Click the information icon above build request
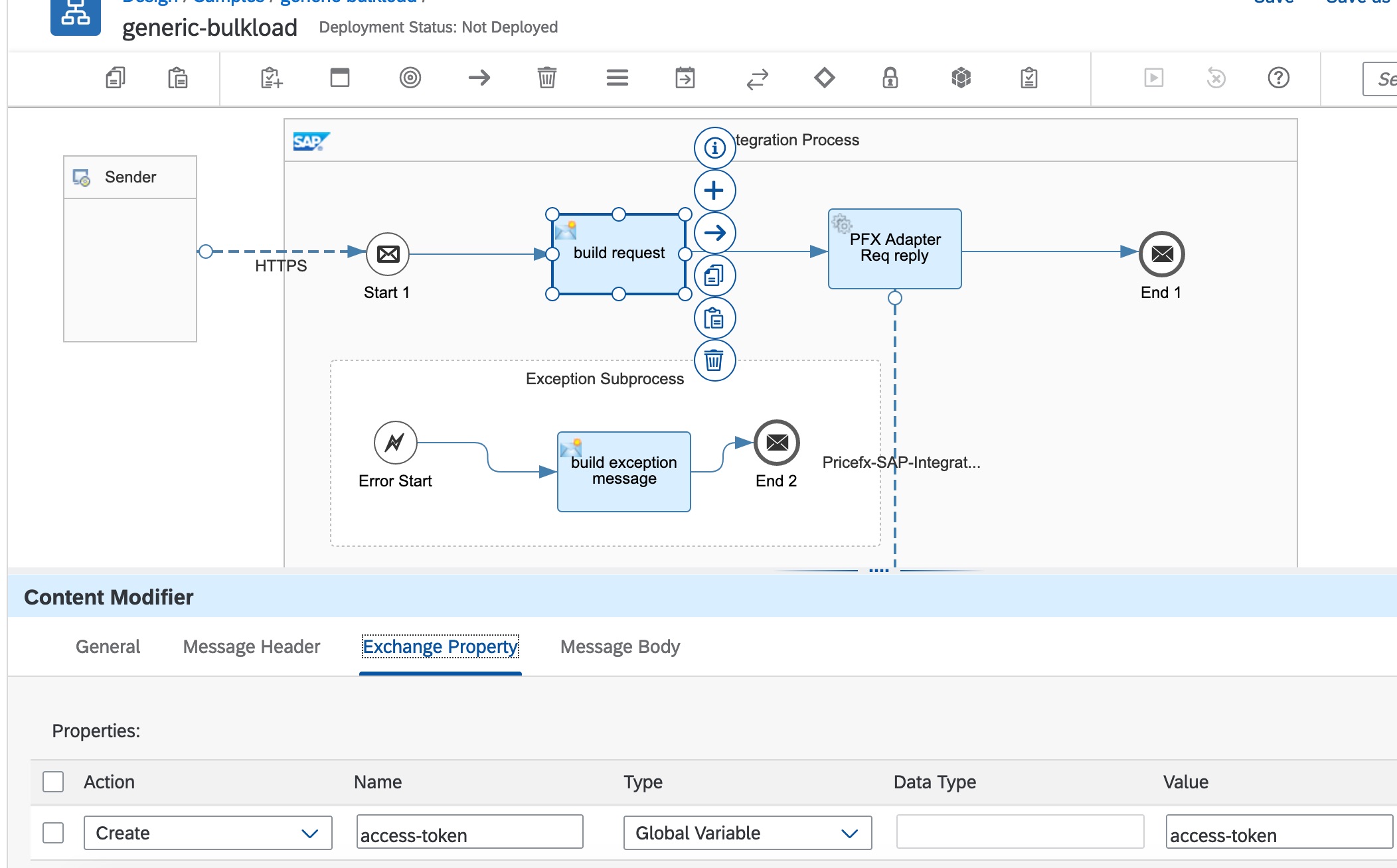Image resolution: width=1397 pixels, height=868 pixels. pos(714,147)
